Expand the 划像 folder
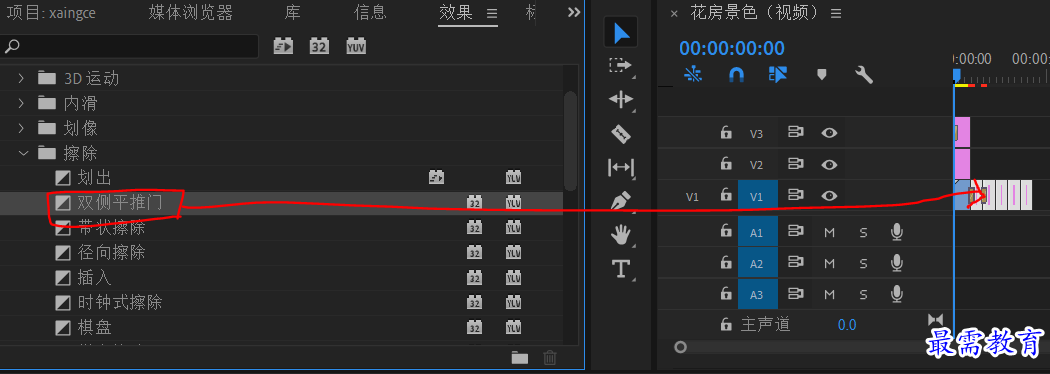Viewport: 1050px width, 374px height. [22, 128]
